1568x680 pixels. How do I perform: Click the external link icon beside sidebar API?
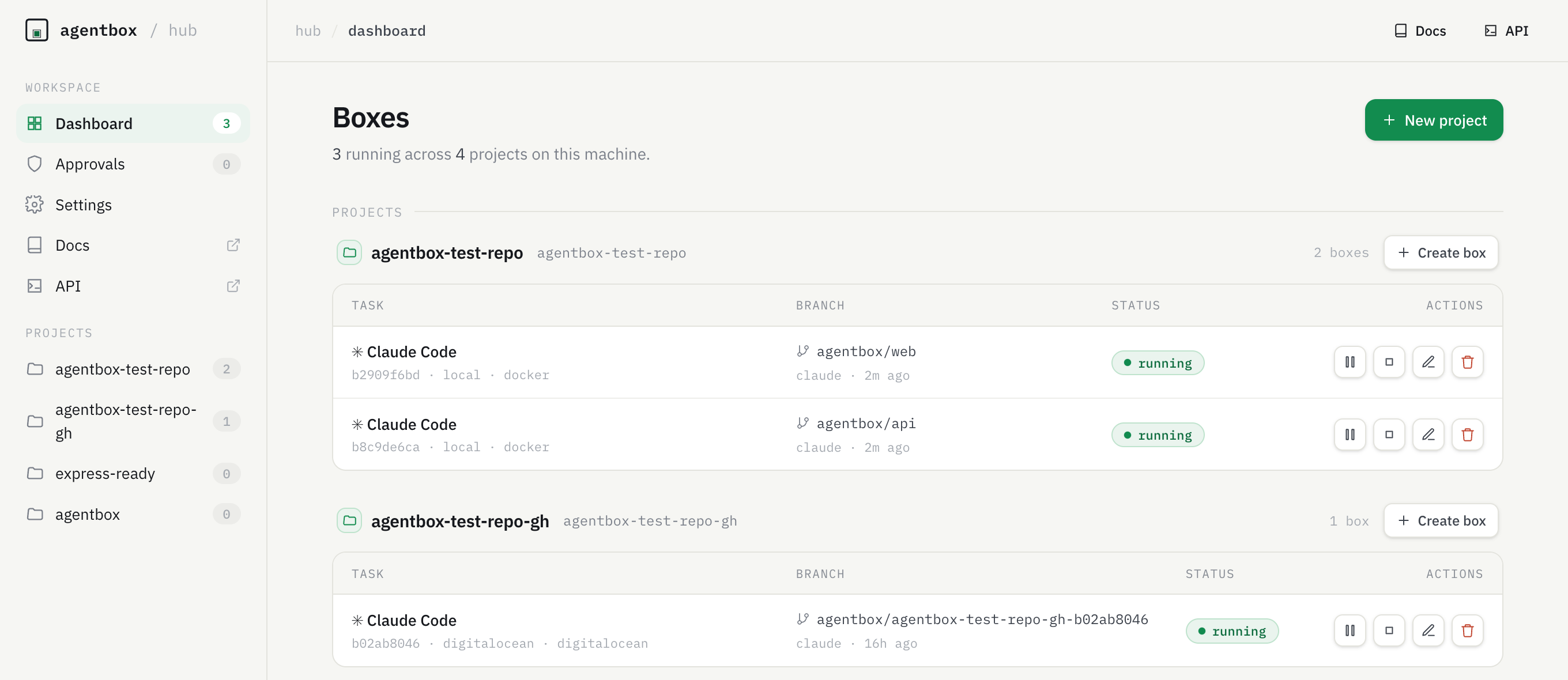click(233, 286)
